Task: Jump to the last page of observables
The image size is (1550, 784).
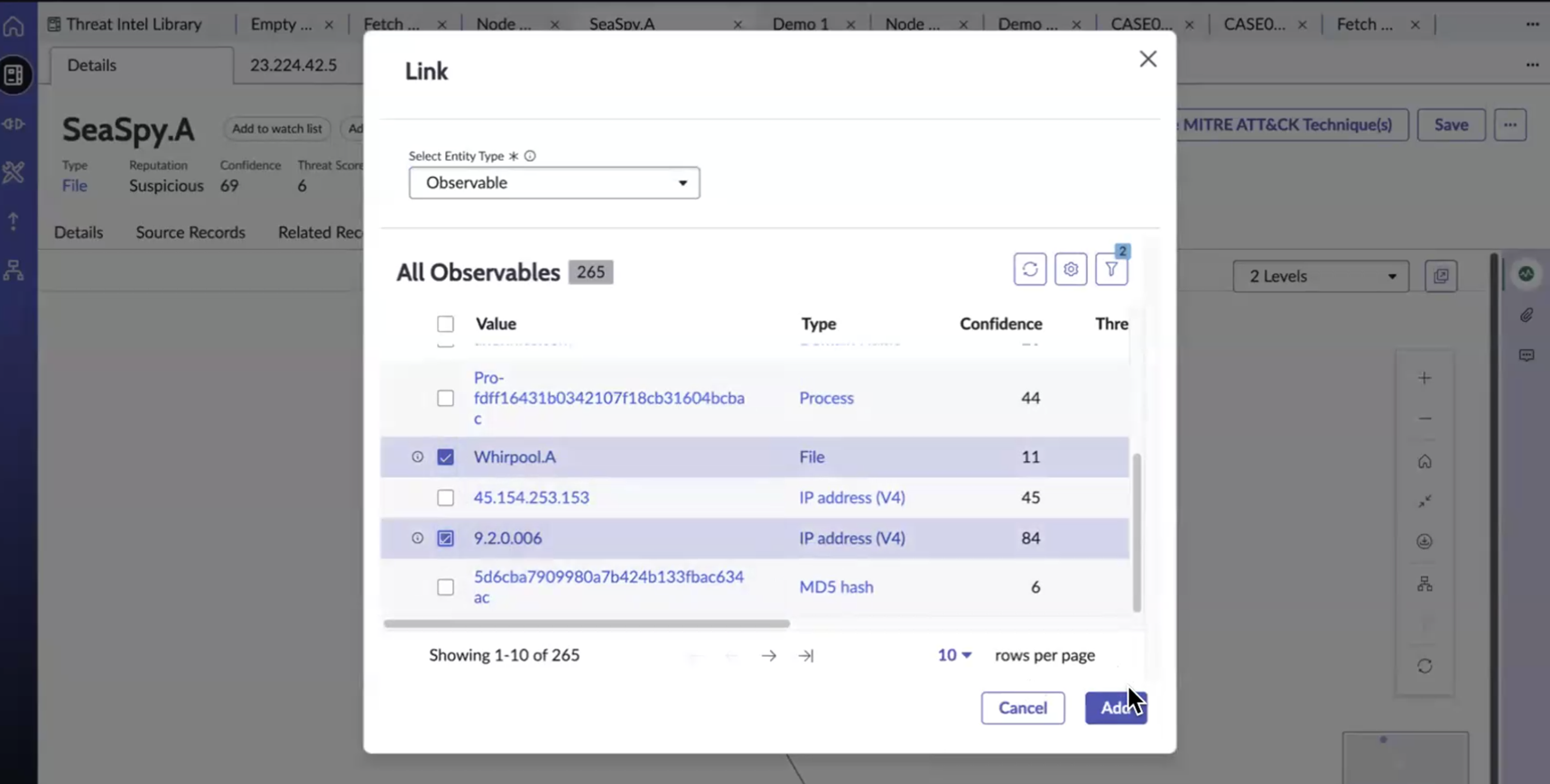Action: [806, 656]
